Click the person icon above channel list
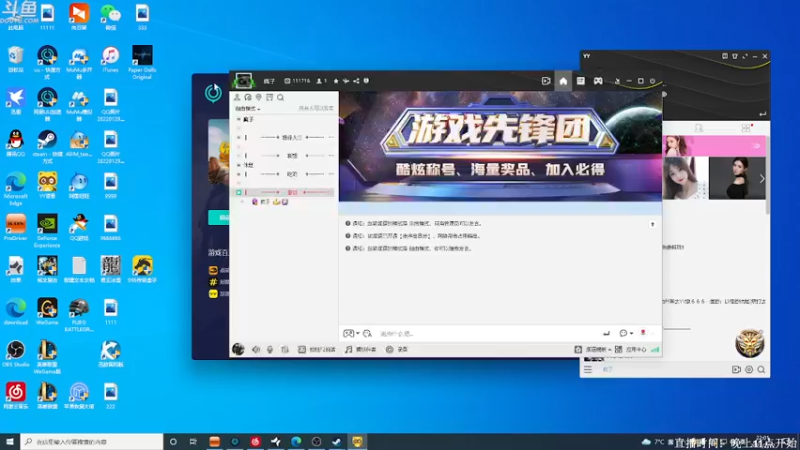800x450 pixels. click(237, 97)
